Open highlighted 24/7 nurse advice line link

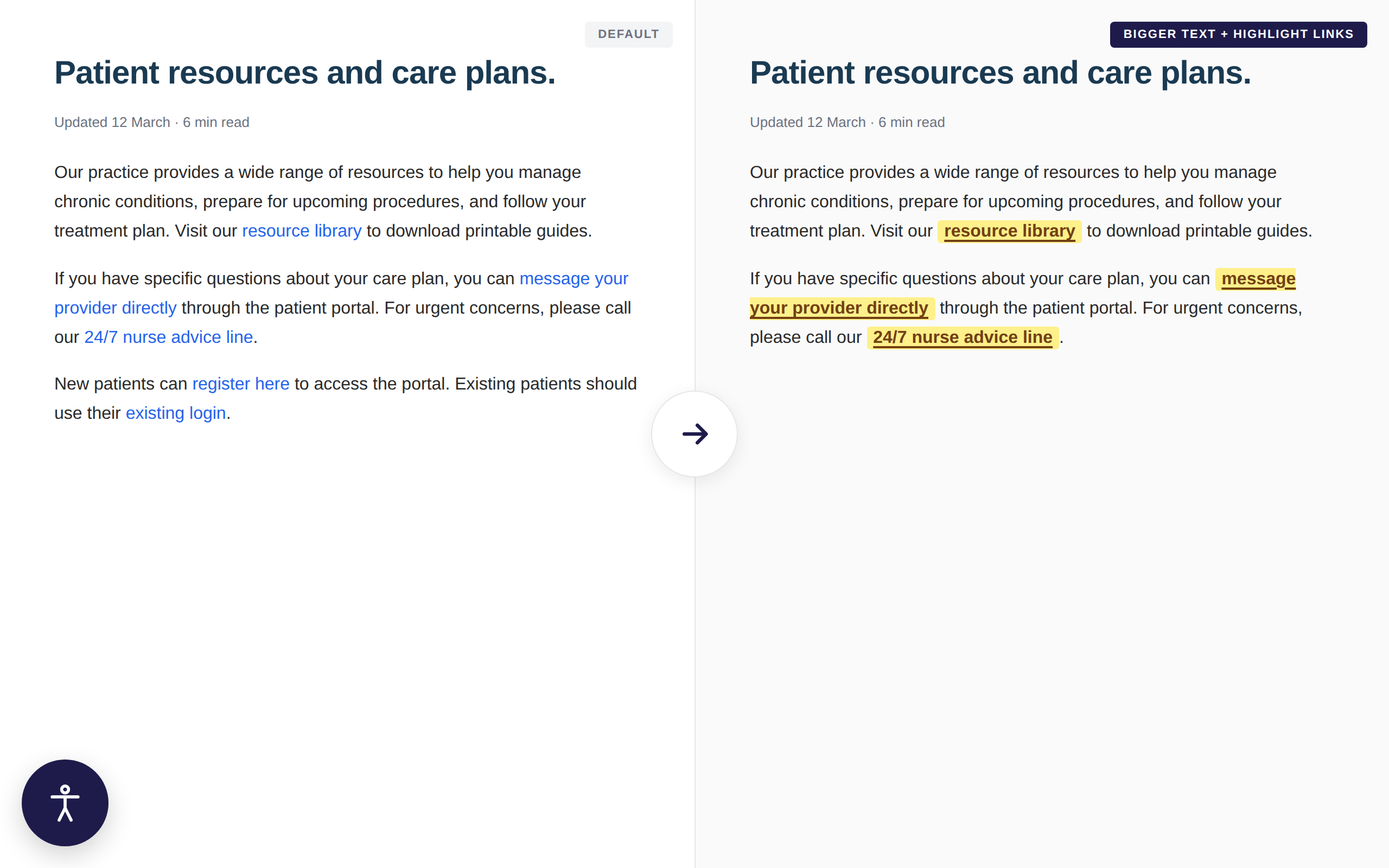point(963,337)
